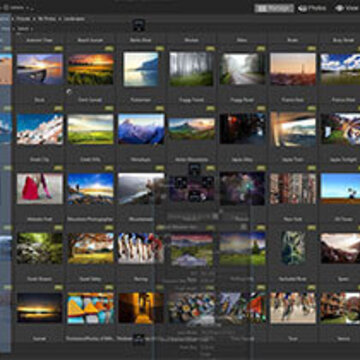Select the Greek Hills green field thumbnail
The image size is (360, 360).
(91, 129)
